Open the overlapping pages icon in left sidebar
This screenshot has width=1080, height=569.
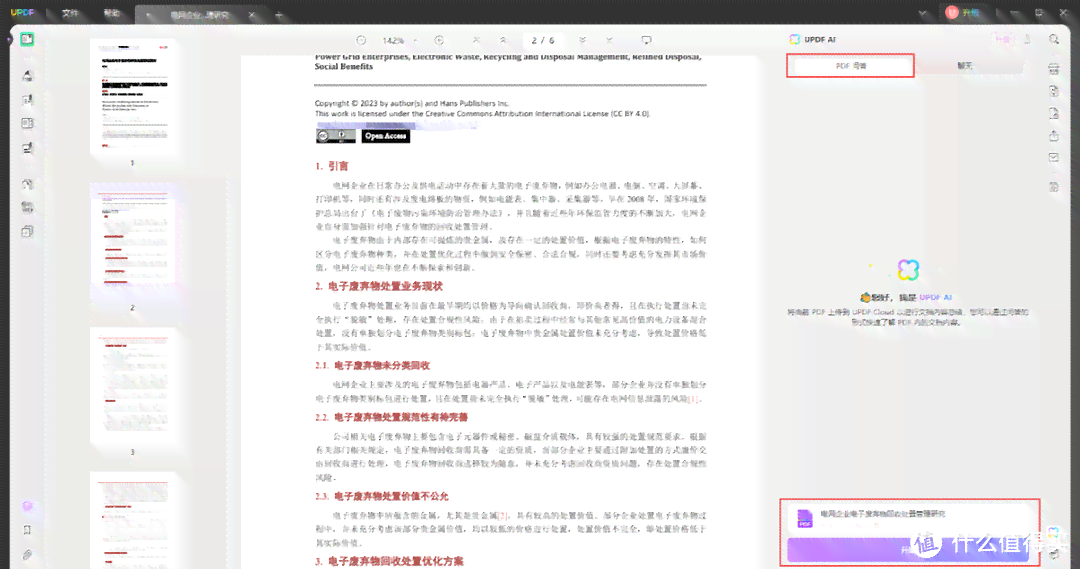(27, 231)
